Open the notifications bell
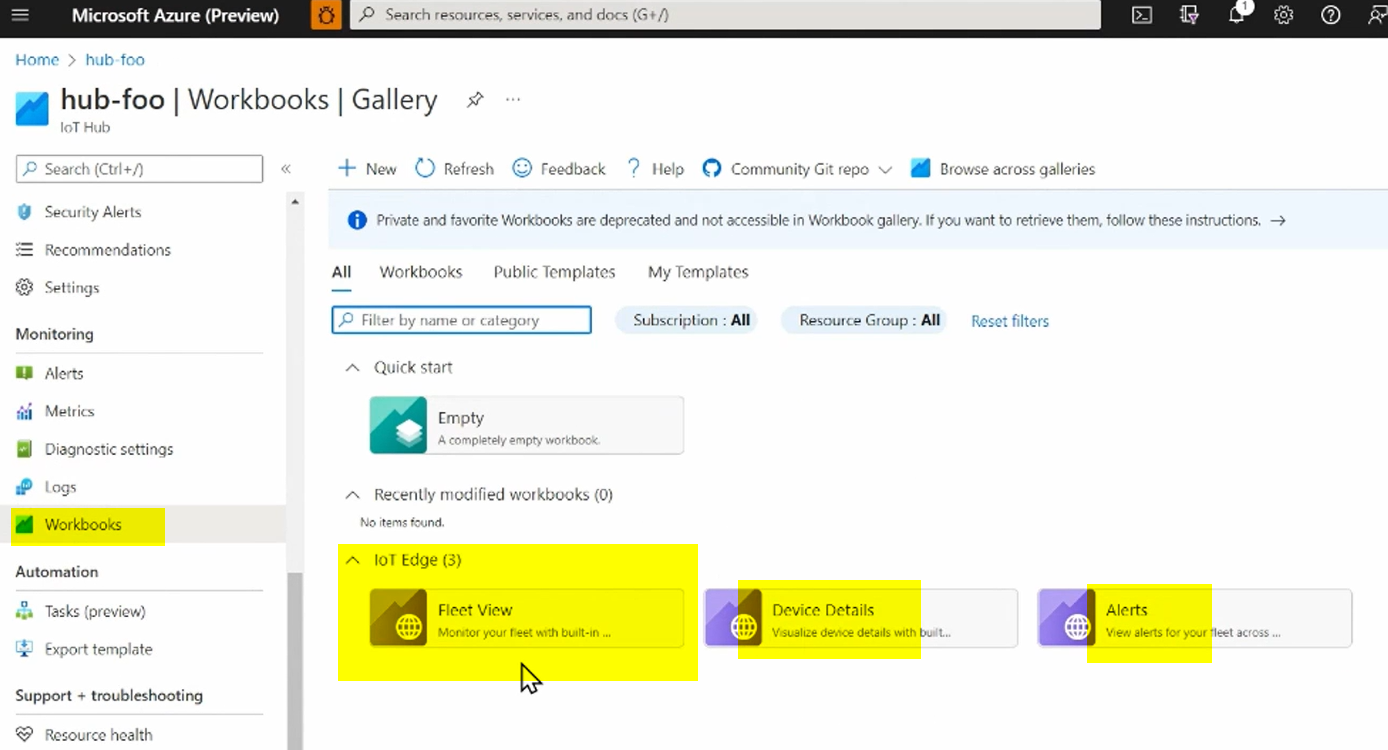The height and width of the screenshot is (750, 1388). 1238,13
